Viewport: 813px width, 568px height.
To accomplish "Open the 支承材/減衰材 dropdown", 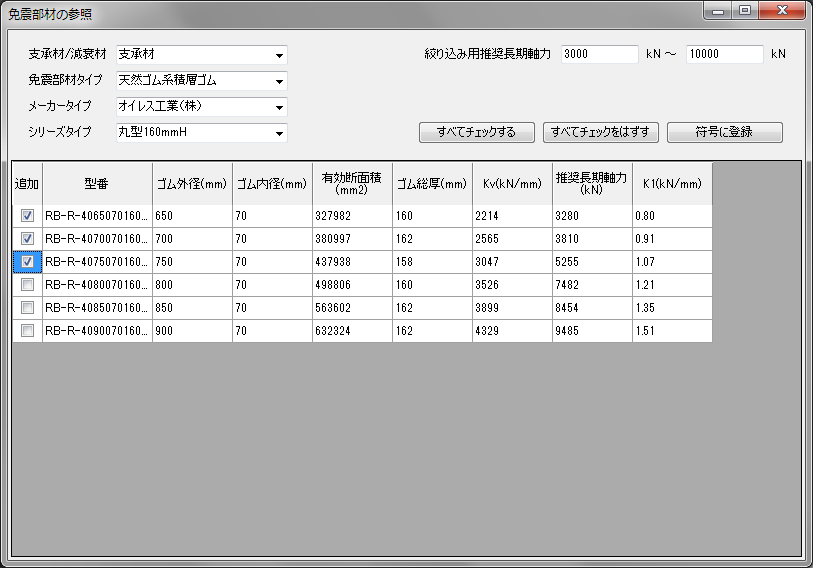I will (x=202, y=54).
